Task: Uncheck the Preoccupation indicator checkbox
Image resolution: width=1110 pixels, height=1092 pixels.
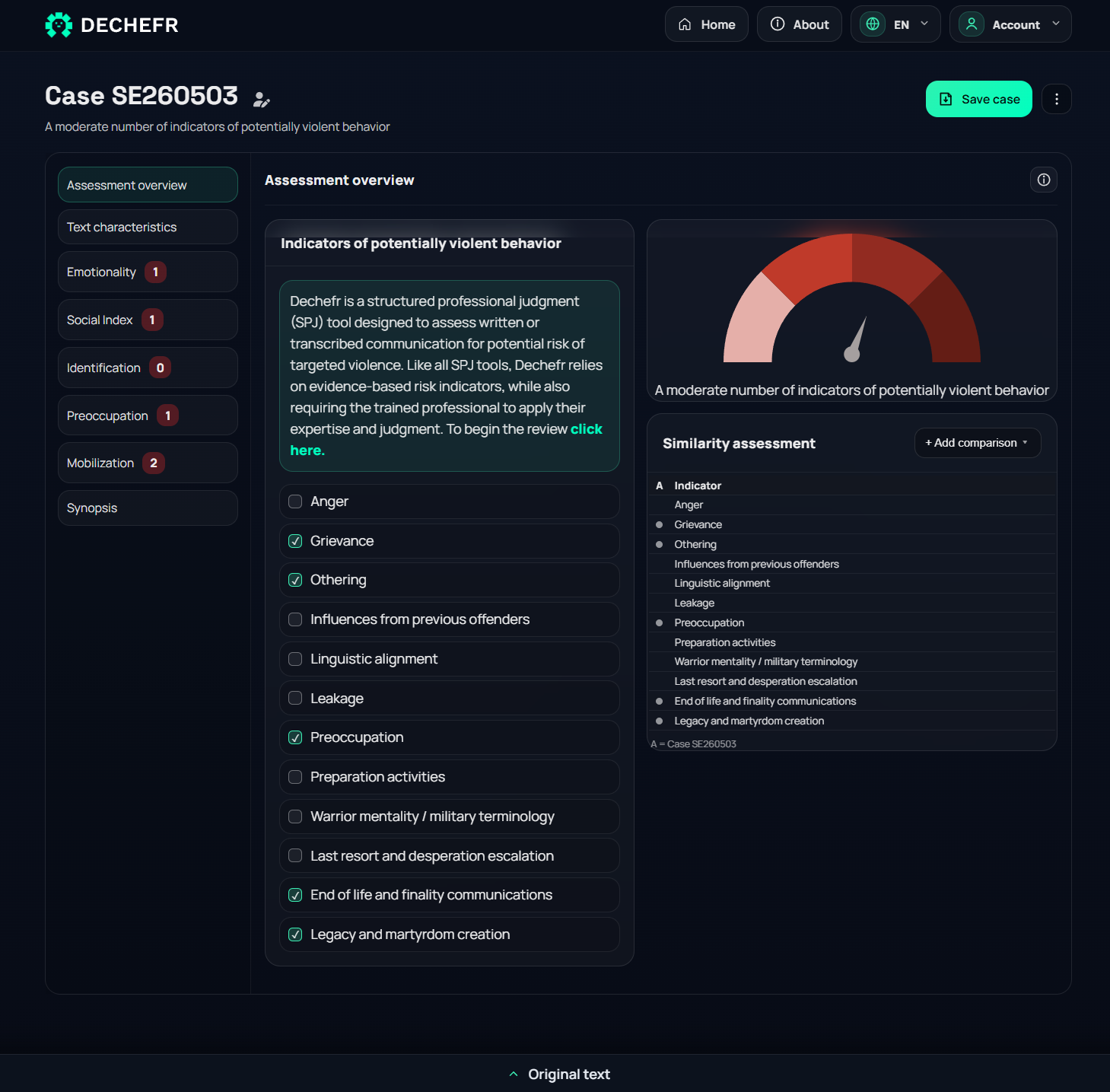Action: (295, 737)
